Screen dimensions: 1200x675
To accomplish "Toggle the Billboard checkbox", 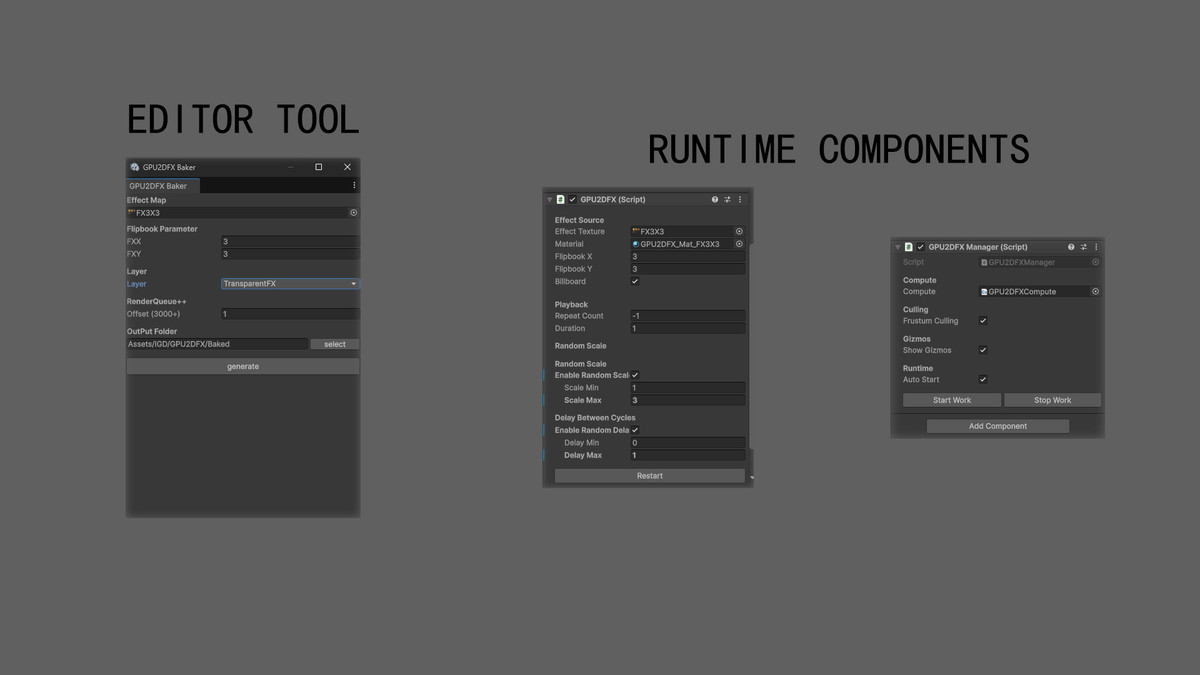I will click(635, 282).
